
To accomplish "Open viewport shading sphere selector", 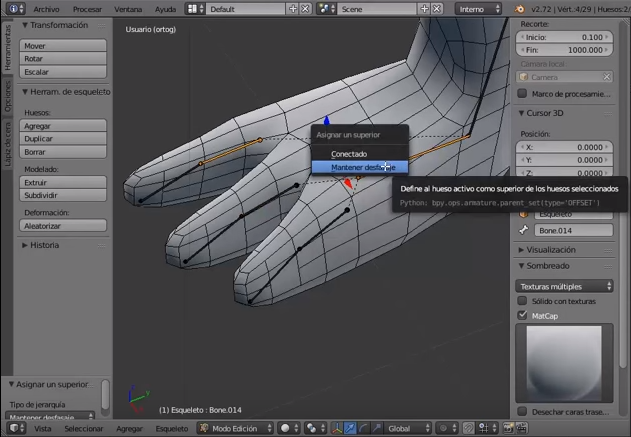I will (289, 428).
